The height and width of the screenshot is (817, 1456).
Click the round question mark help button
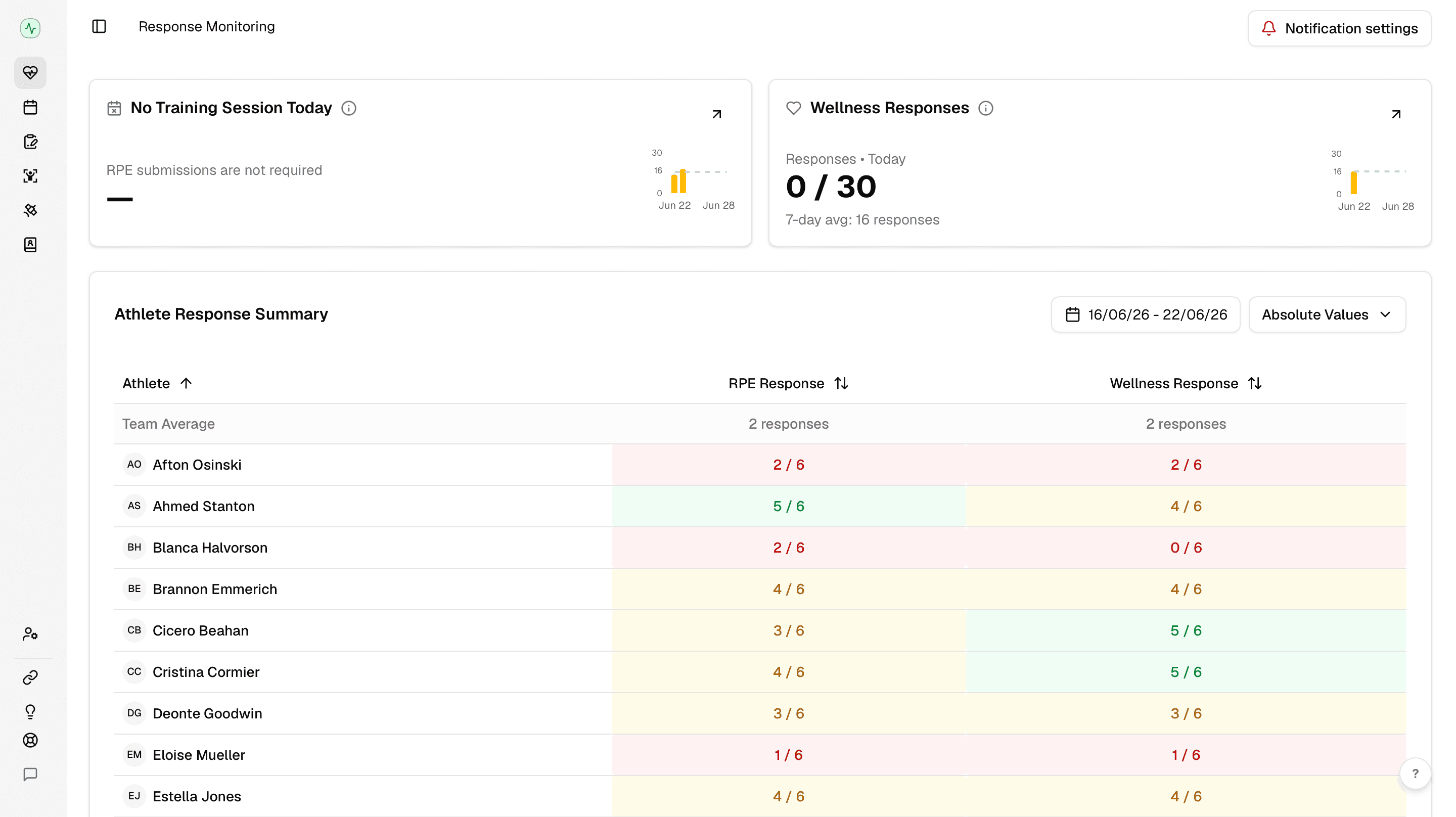(1416, 774)
